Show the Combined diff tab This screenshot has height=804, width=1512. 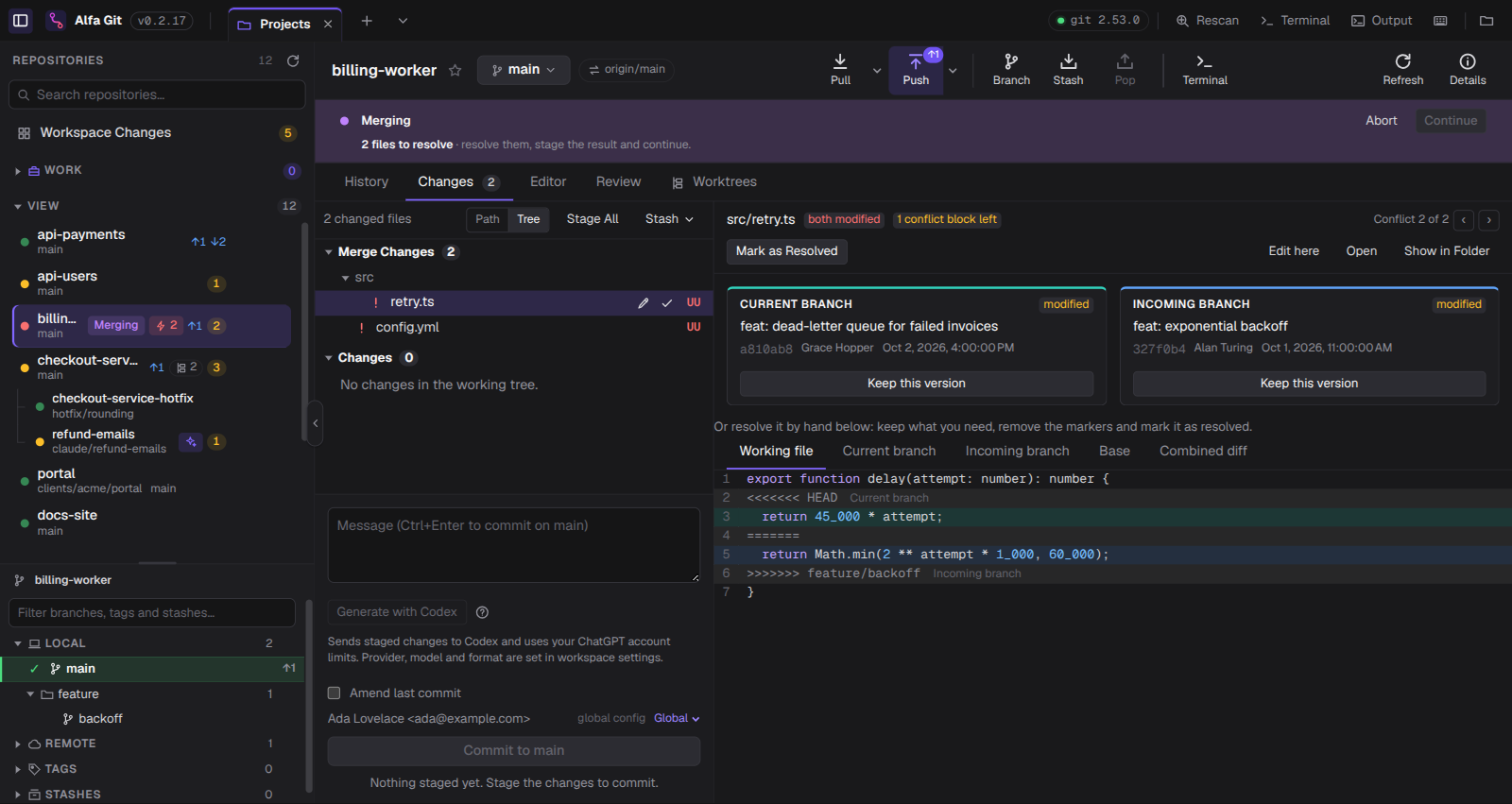pos(1203,451)
